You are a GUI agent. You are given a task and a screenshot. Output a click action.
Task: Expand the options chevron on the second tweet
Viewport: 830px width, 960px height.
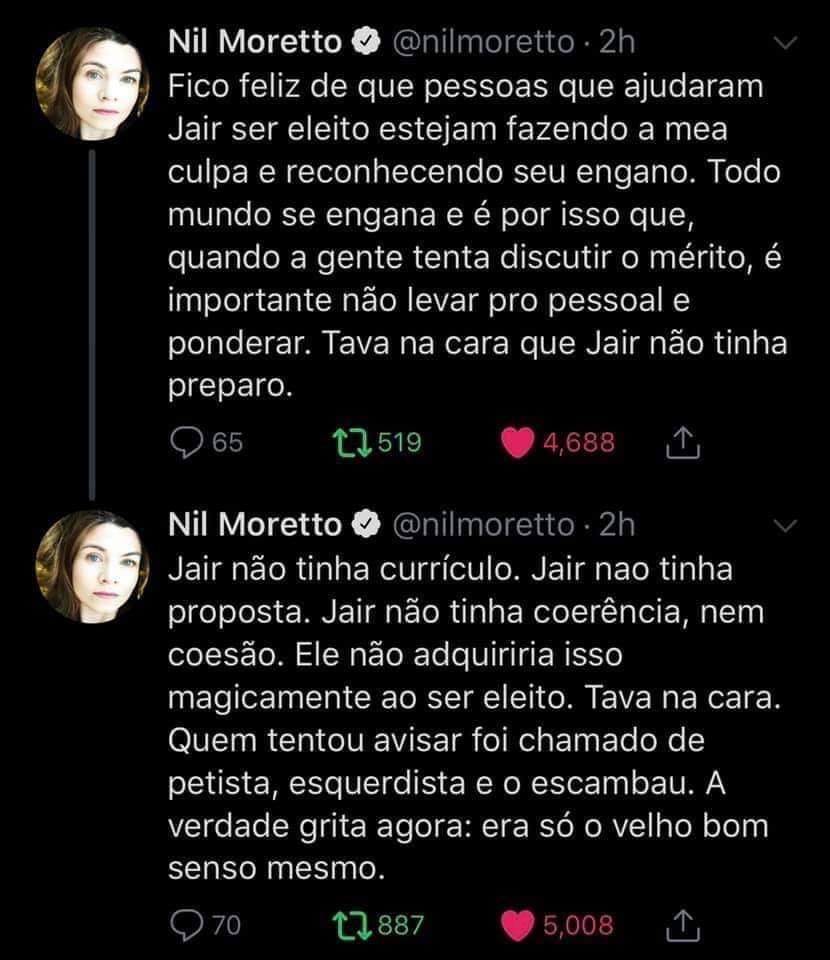pos(785,524)
